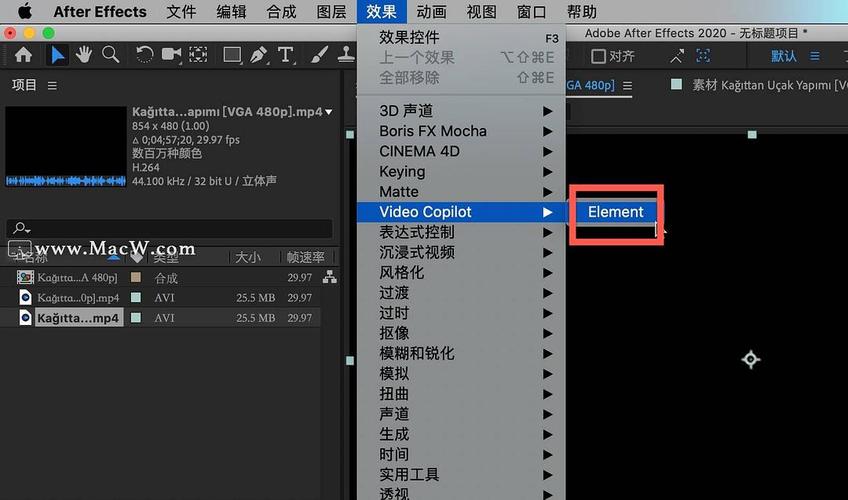Enable the 对齐 snapping checkbox
848x500 pixels.
tap(598, 56)
